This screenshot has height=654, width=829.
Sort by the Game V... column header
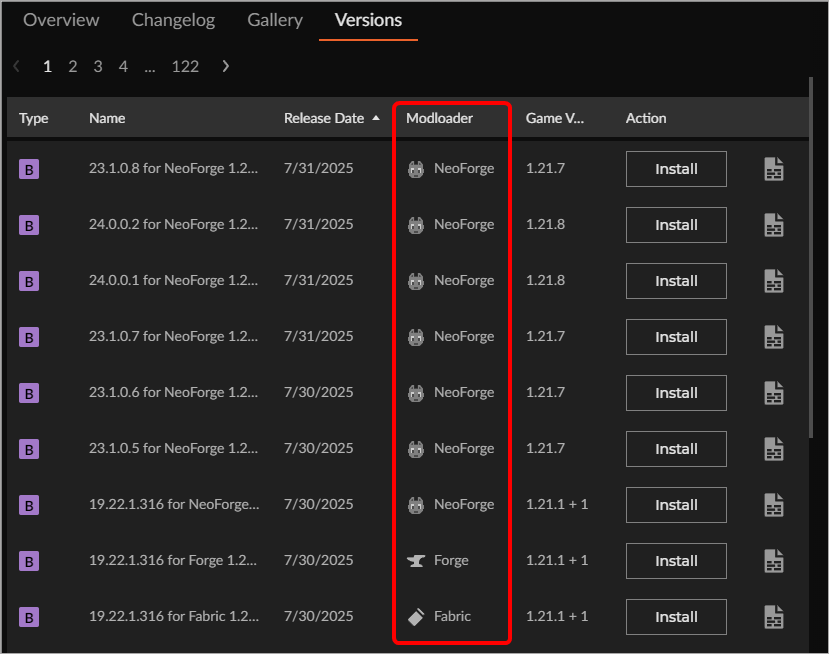pyautogui.click(x=555, y=118)
